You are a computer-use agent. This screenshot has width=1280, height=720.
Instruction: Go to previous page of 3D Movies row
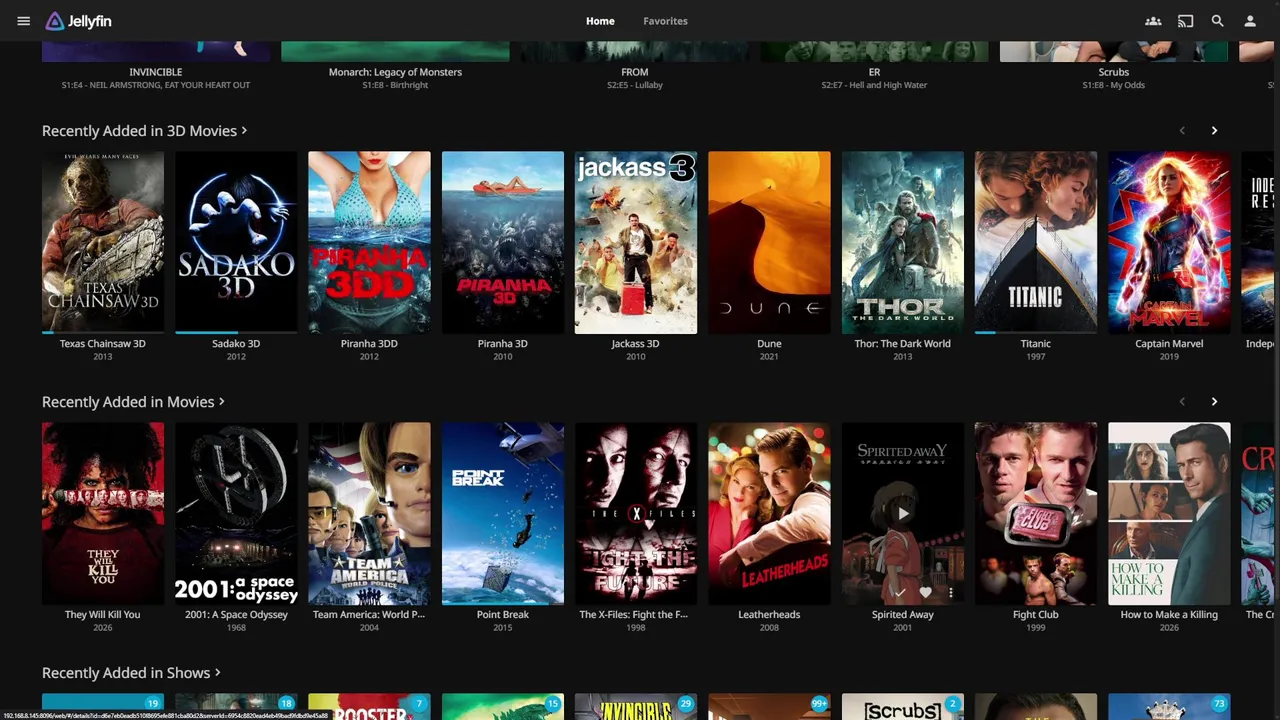coord(1182,131)
